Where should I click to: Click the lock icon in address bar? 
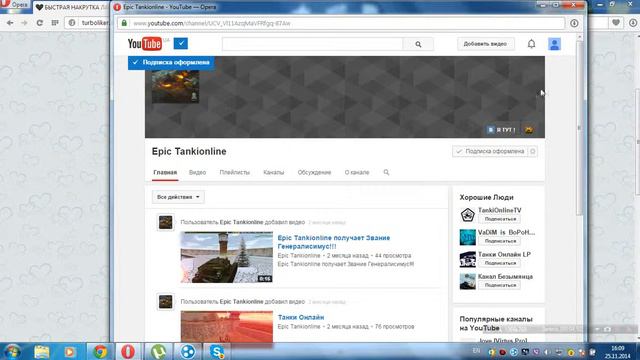pos(124,23)
